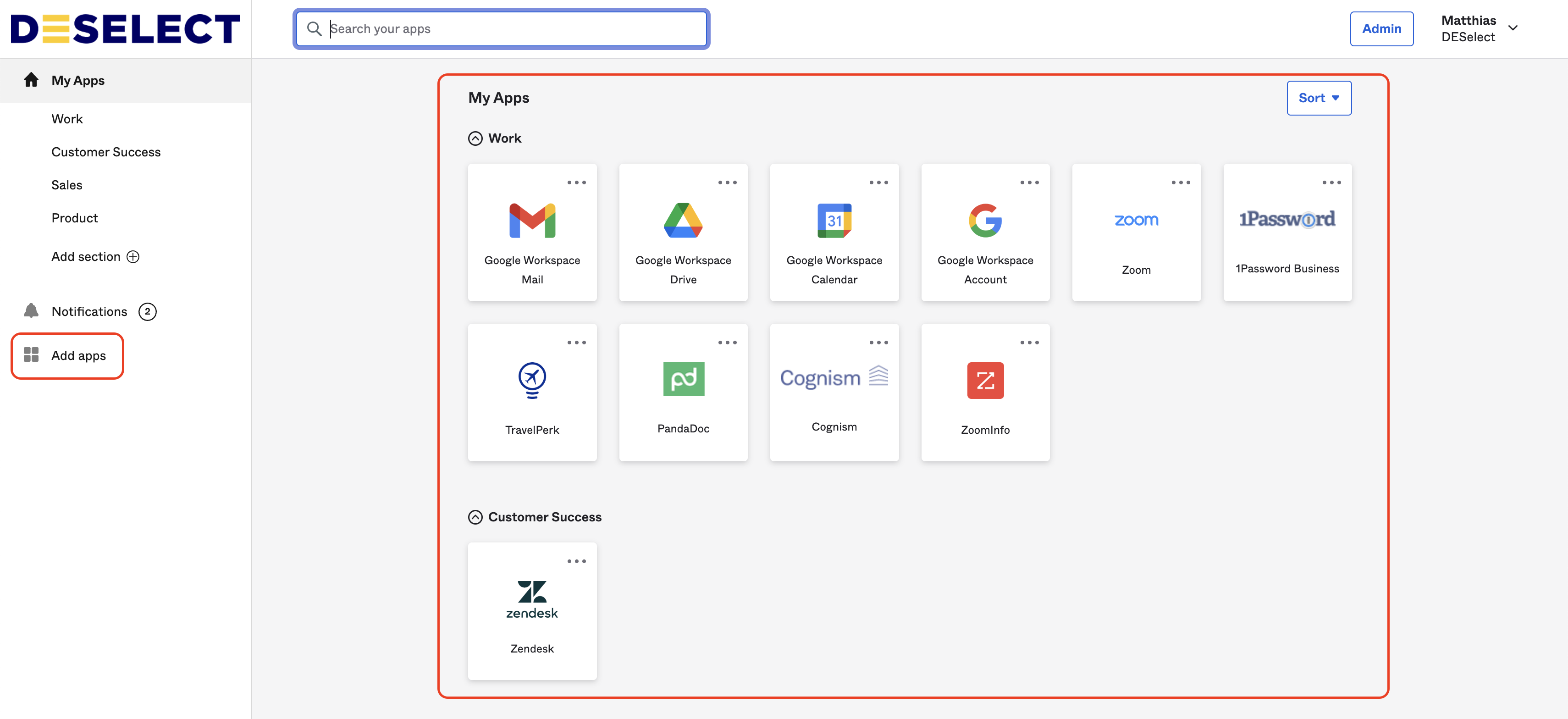Click the magnifier icon in search bar
1568x719 pixels.
(x=314, y=28)
